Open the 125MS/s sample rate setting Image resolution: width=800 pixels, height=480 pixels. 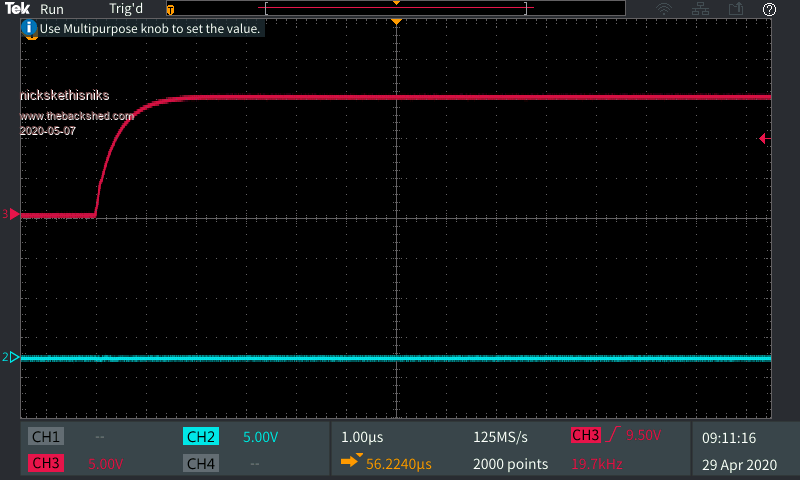click(x=502, y=437)
